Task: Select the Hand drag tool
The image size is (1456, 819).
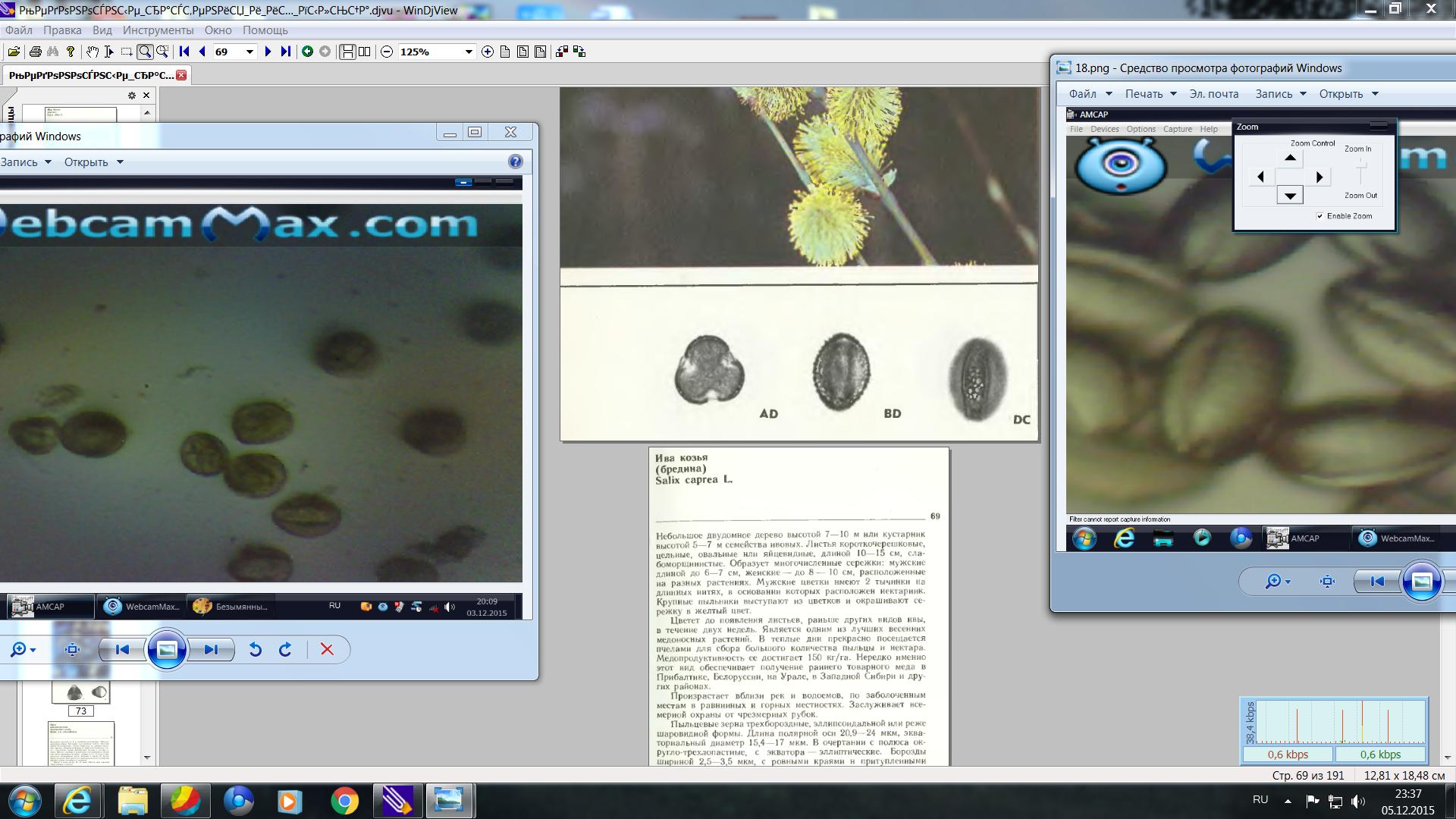Action: tap(92, 52)
